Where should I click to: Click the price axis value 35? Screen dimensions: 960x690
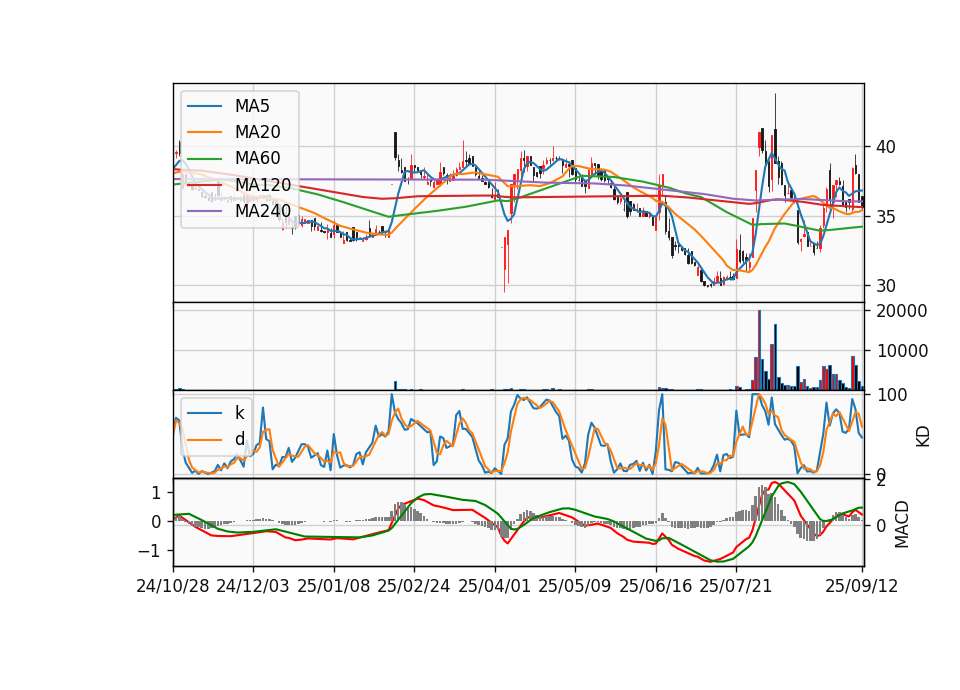[x=885, y=217]
